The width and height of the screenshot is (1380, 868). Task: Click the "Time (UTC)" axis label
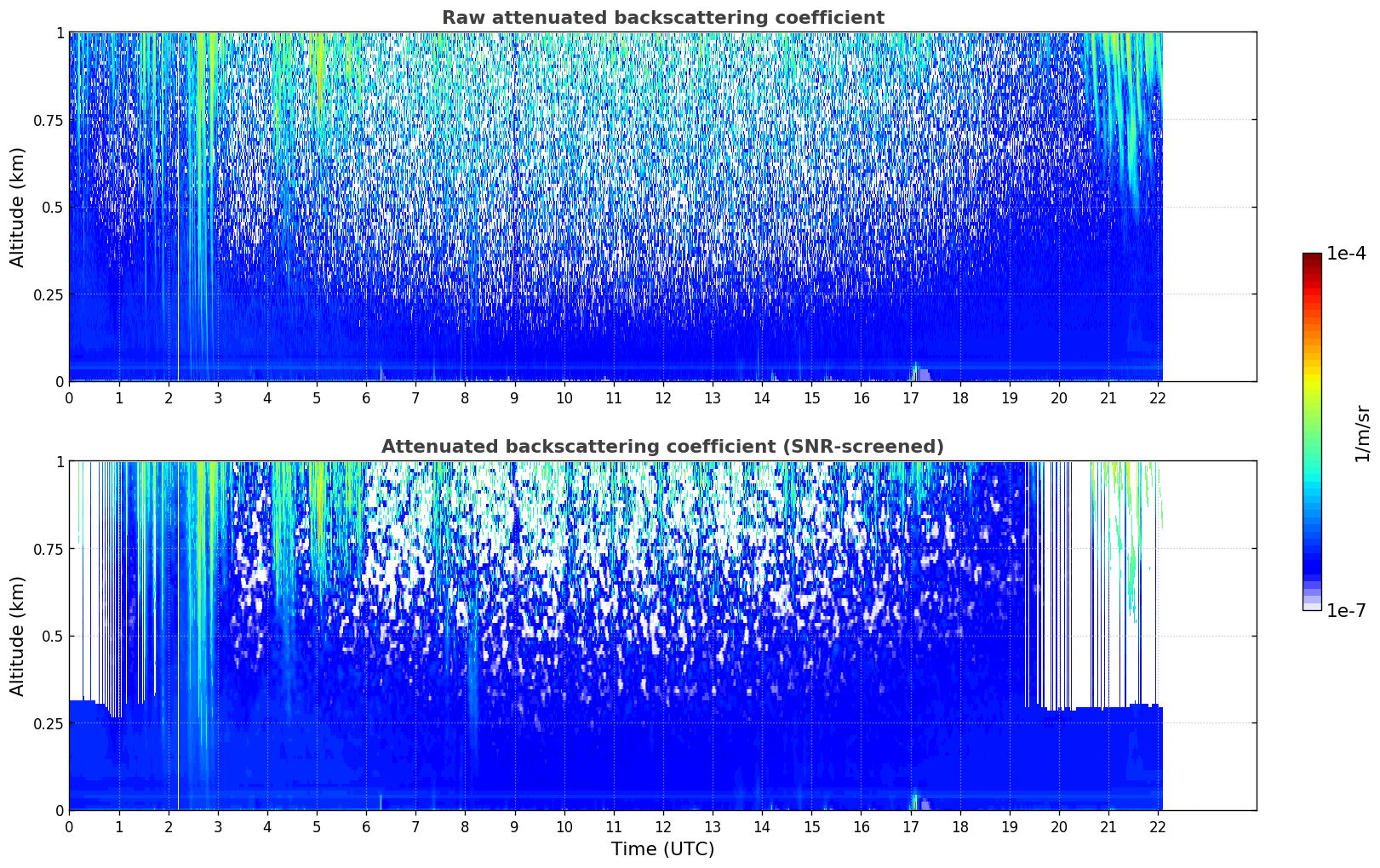(x=662, y=849)
